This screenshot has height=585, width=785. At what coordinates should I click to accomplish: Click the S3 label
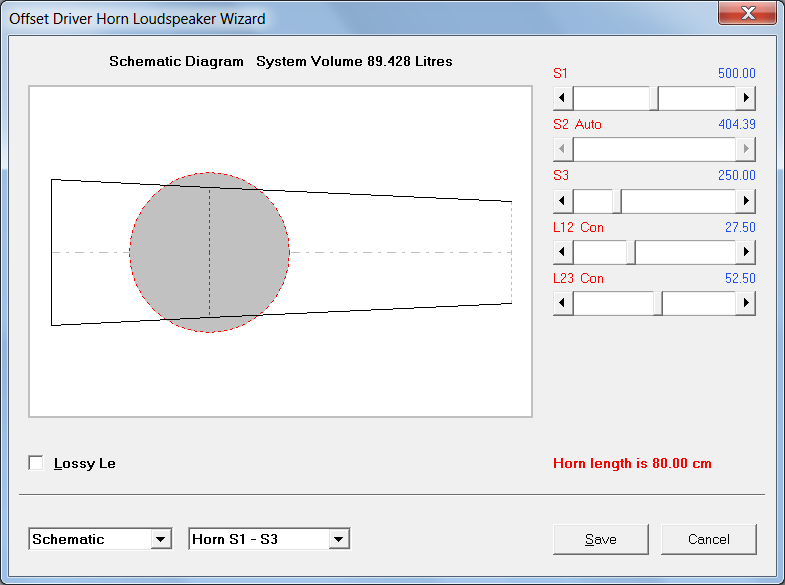click(x=561, y=175)
